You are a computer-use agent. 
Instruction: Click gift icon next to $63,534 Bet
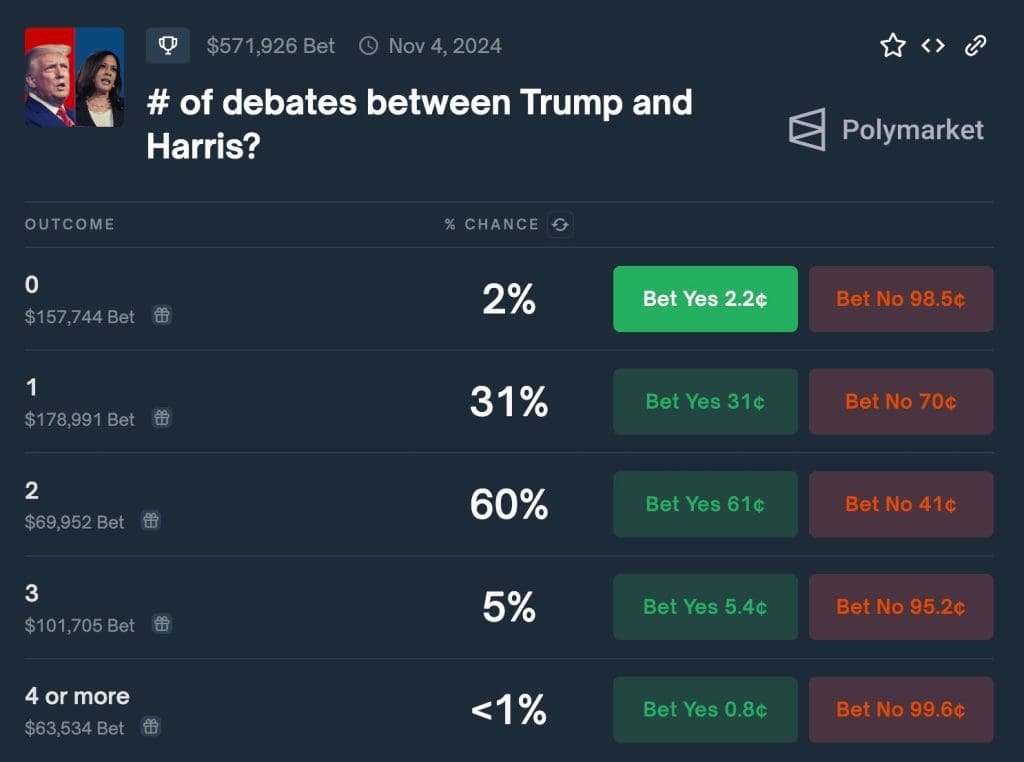coord(151,727)
